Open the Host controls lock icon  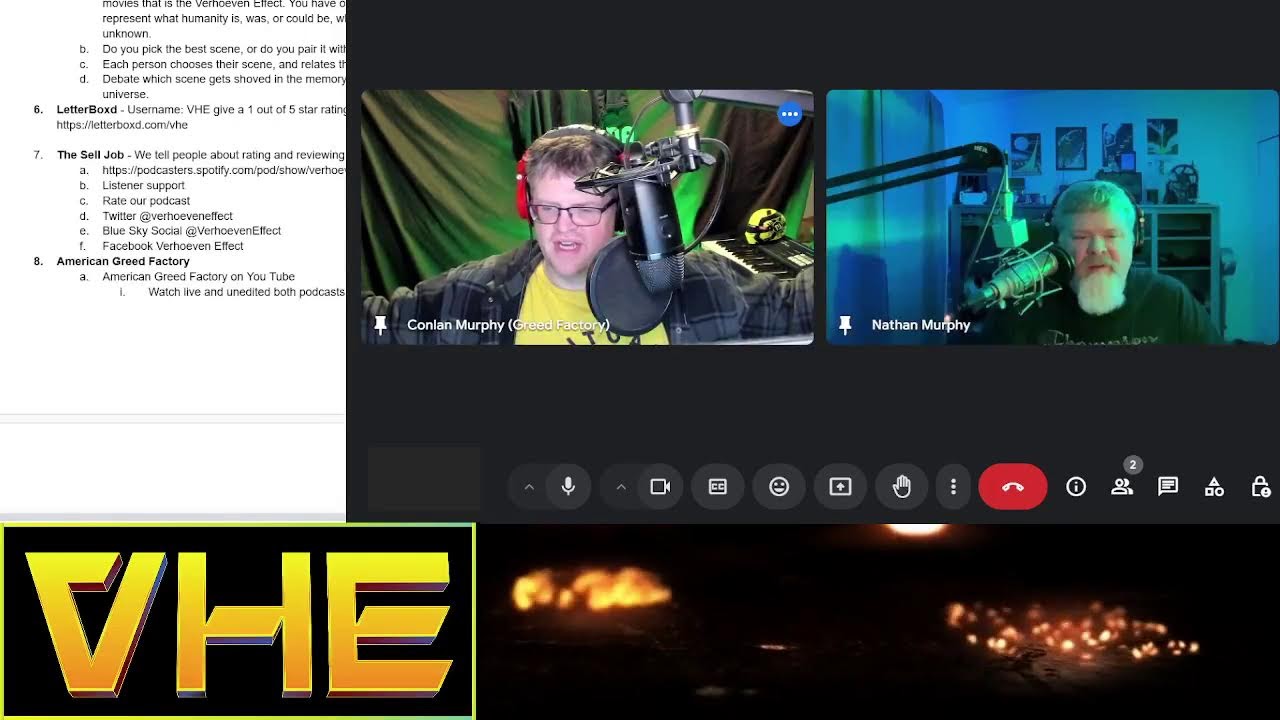[1260, 487]
